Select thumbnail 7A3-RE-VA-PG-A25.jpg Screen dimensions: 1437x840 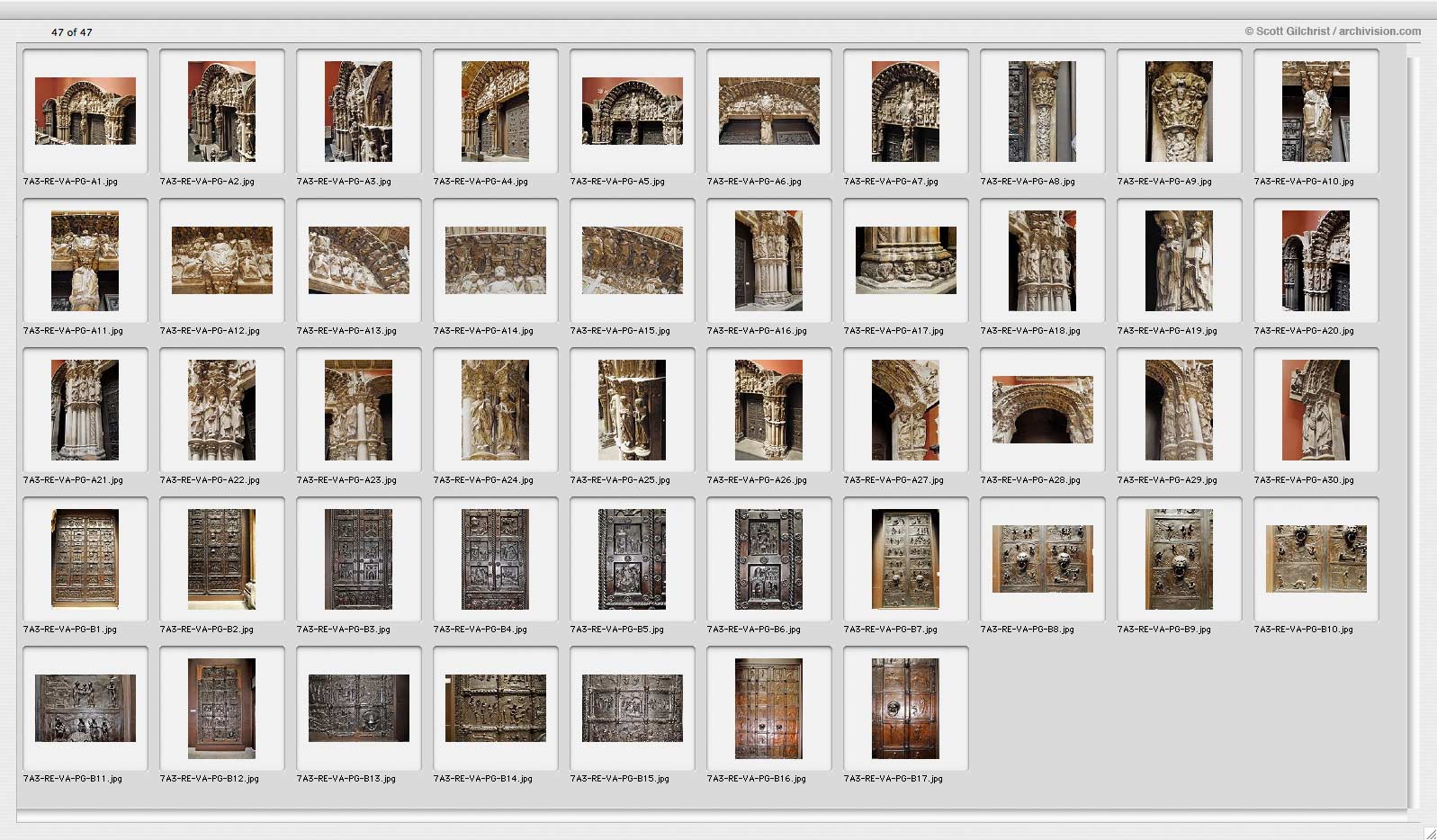pyautogui.click(x=633, y=409)
